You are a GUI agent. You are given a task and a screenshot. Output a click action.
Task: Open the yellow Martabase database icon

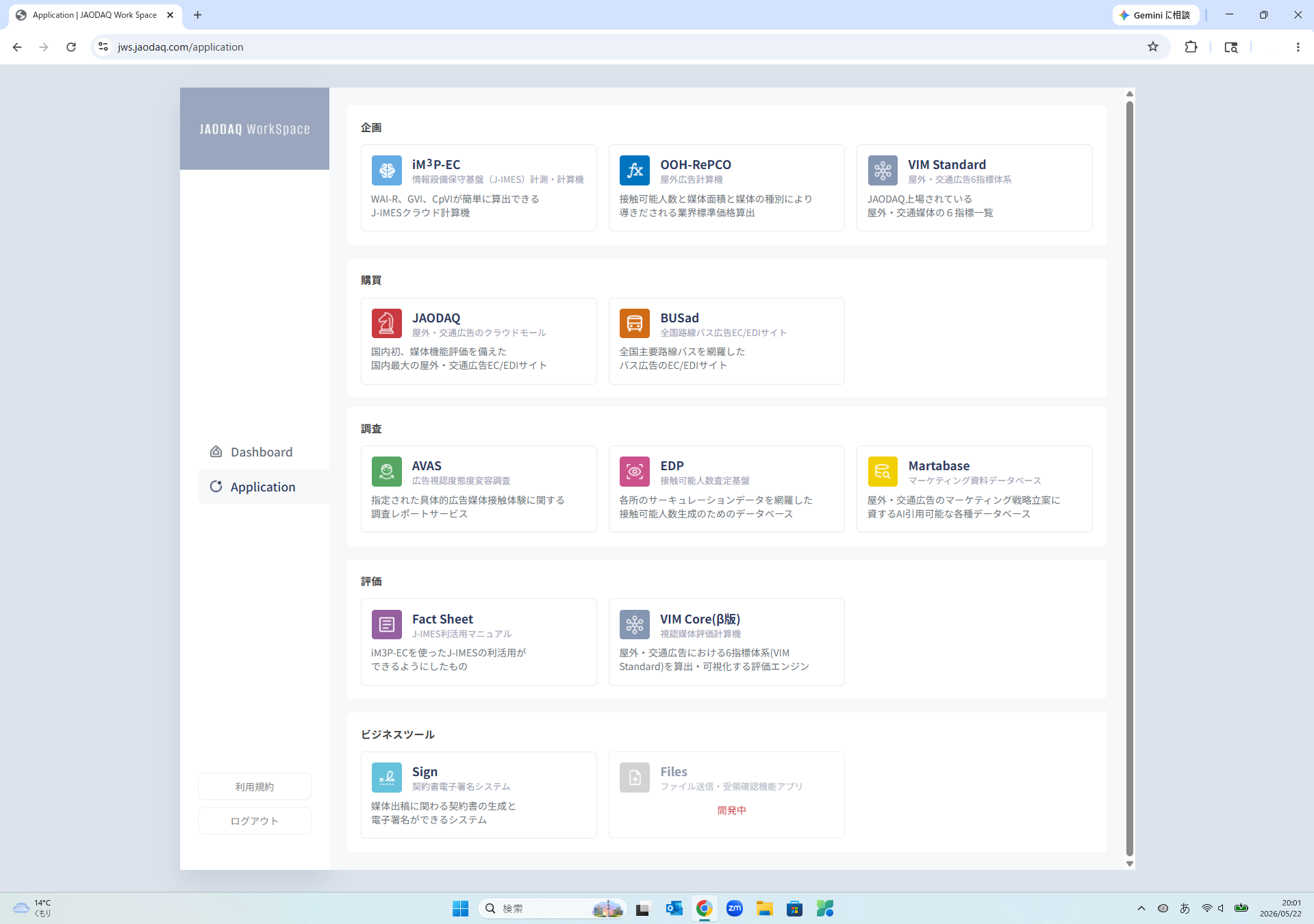883,472
